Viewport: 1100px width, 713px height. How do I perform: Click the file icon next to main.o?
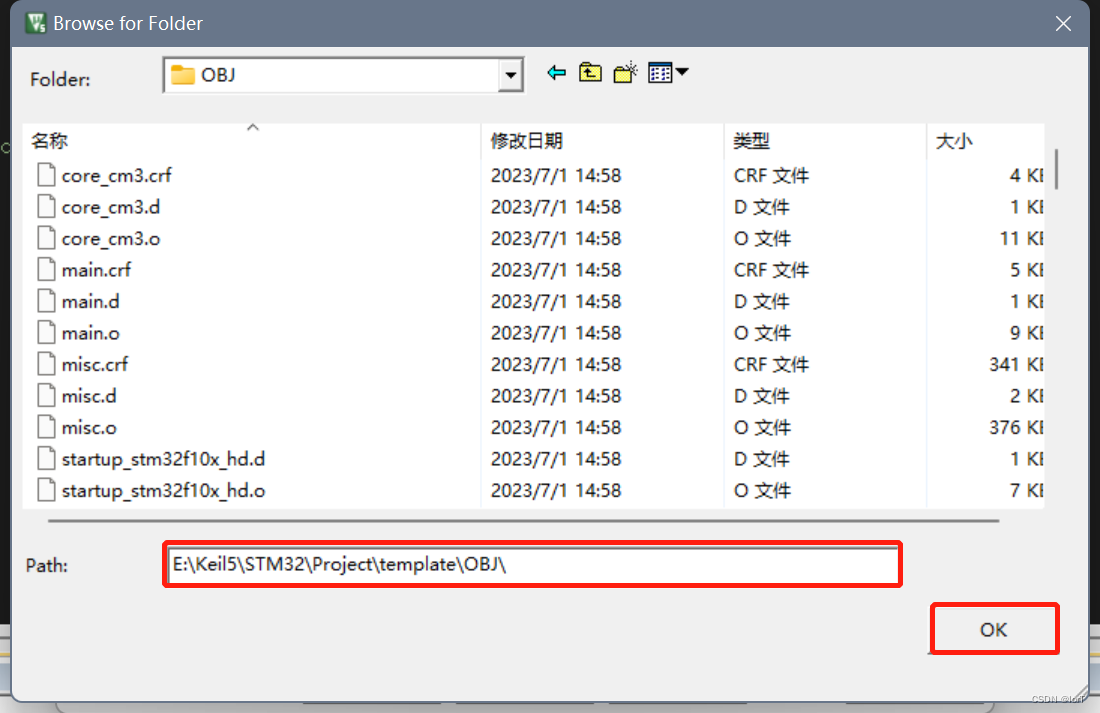(x=45, y=332)
